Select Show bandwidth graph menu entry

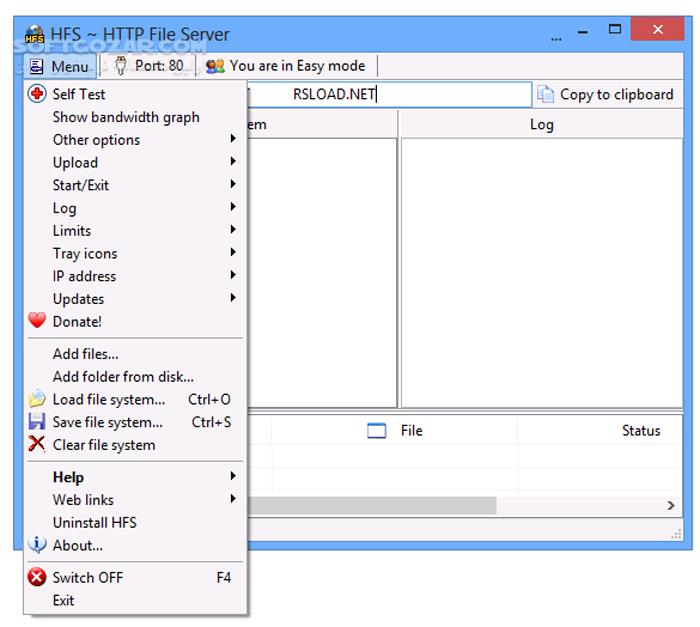[135, 117]
